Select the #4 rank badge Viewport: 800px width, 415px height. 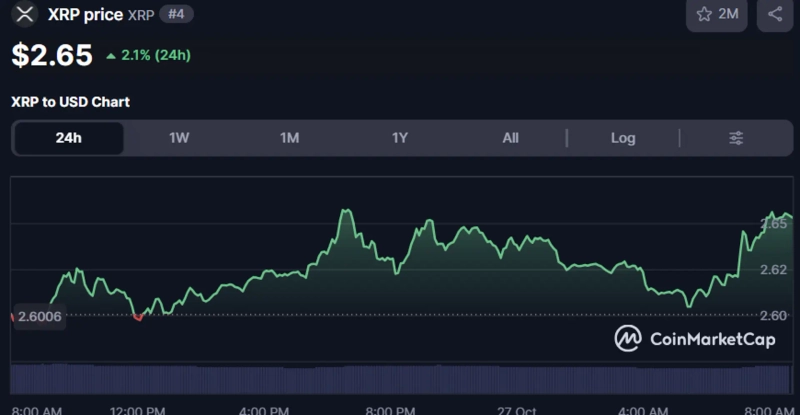click(177, 14)
